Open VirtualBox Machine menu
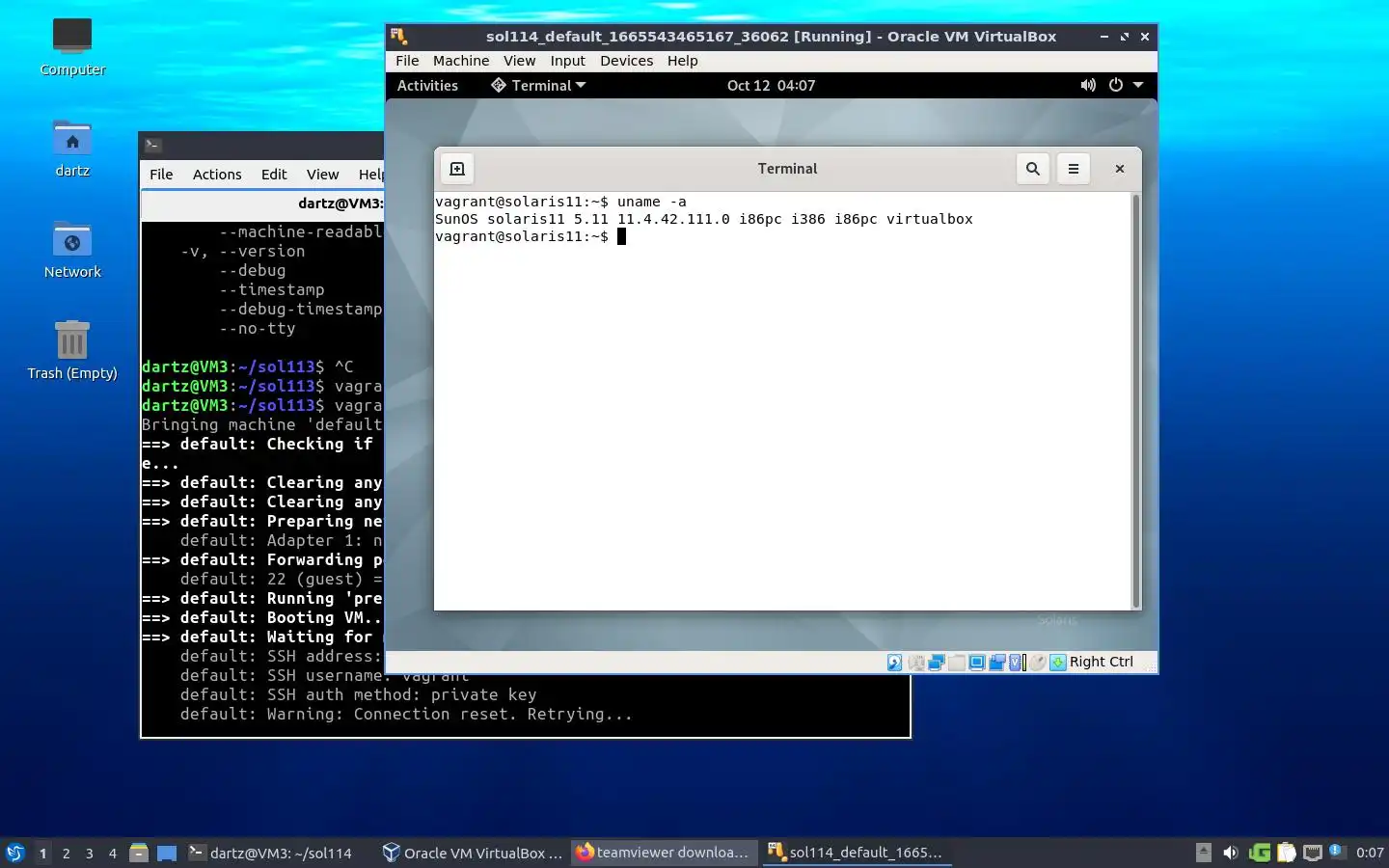The height and width of the screenshot is (868, 1389). coord(461,60)
